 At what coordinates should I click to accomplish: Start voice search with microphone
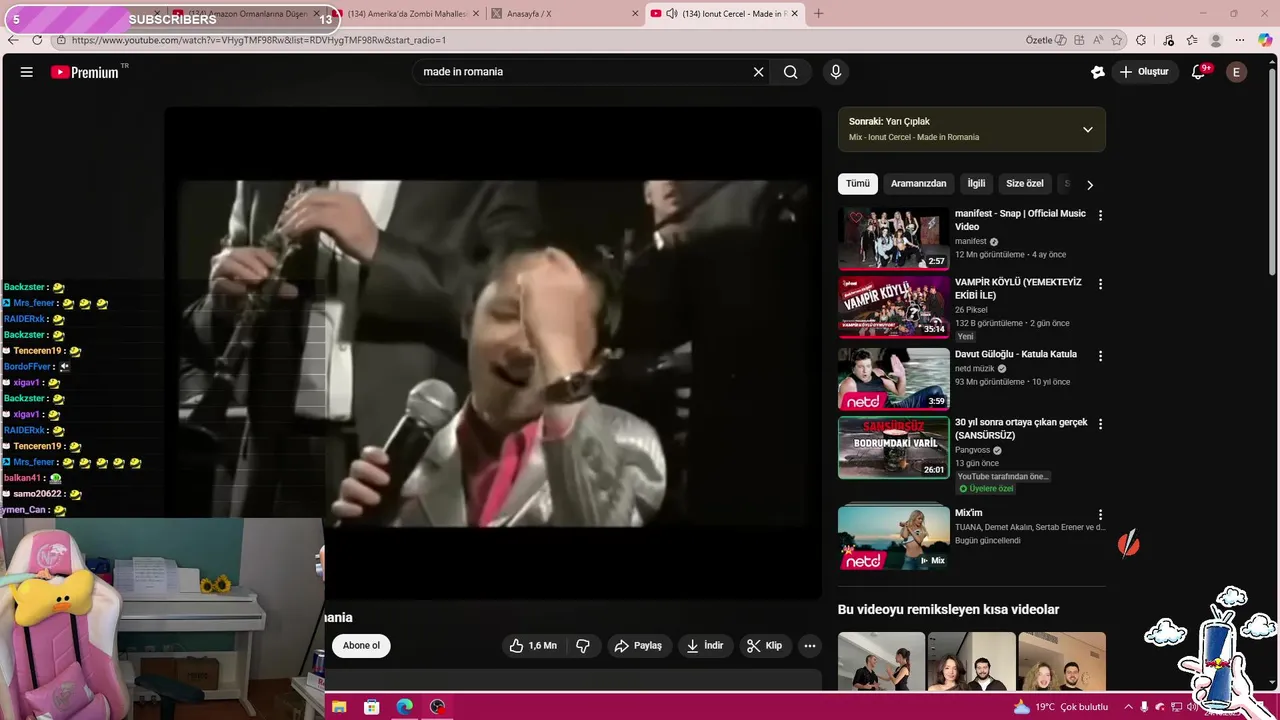click(x=836, y=72)
